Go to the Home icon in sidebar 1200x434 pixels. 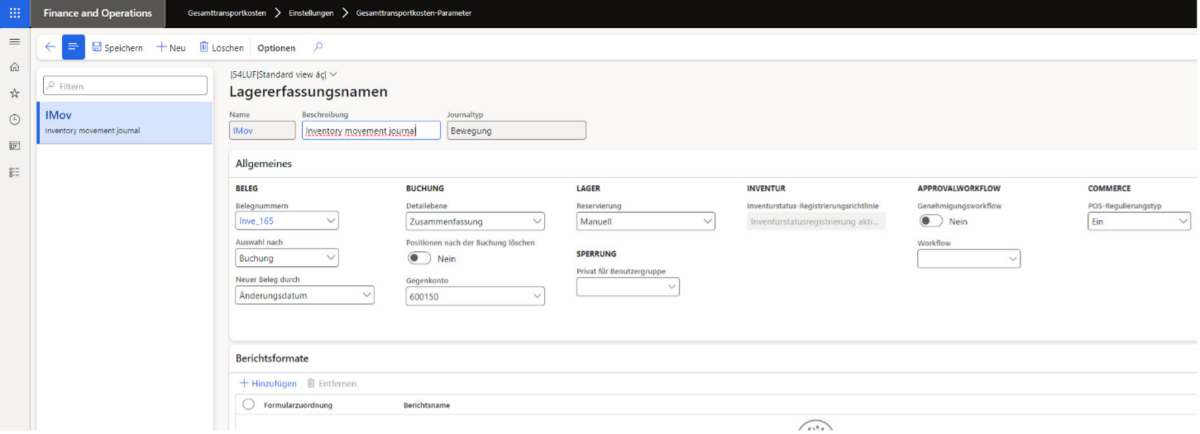[14, 68]
